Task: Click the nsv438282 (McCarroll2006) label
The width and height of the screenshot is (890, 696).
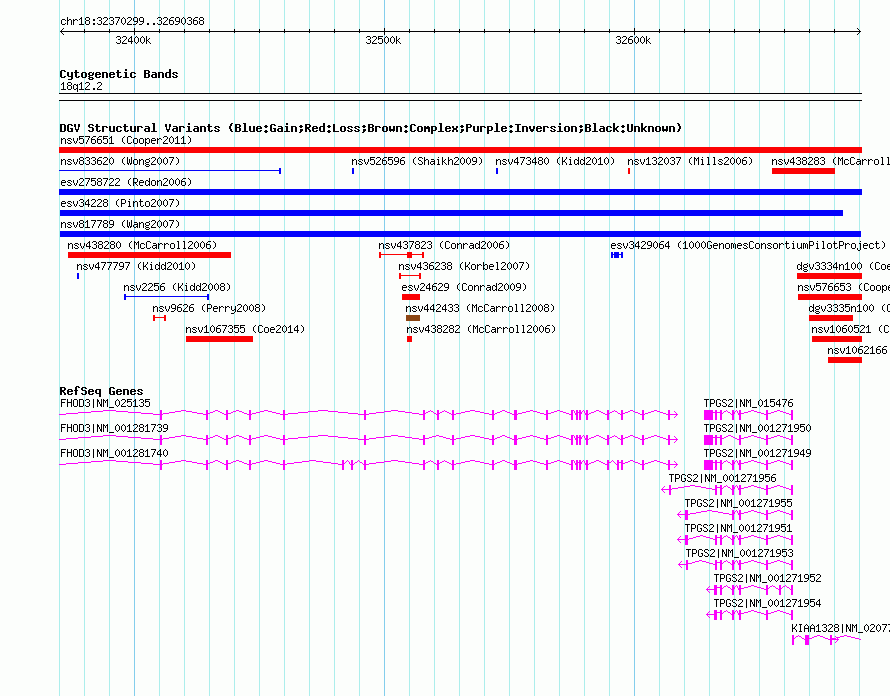Action: (481, 329)
